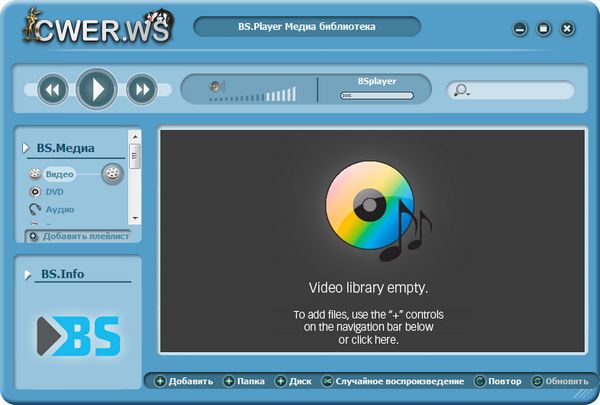Click the rewind (previous) button

coord(52,90)
